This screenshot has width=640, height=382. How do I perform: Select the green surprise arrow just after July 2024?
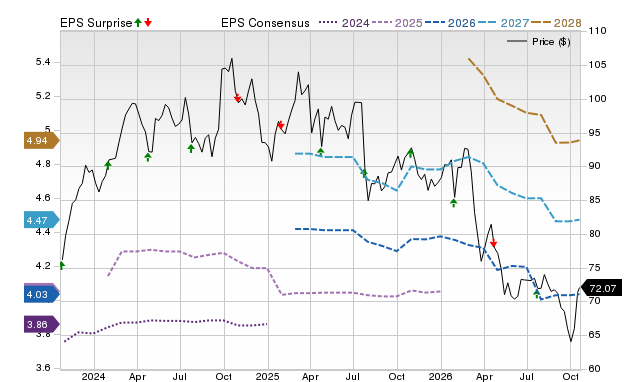pyautogui.click(x=191, y=149)
